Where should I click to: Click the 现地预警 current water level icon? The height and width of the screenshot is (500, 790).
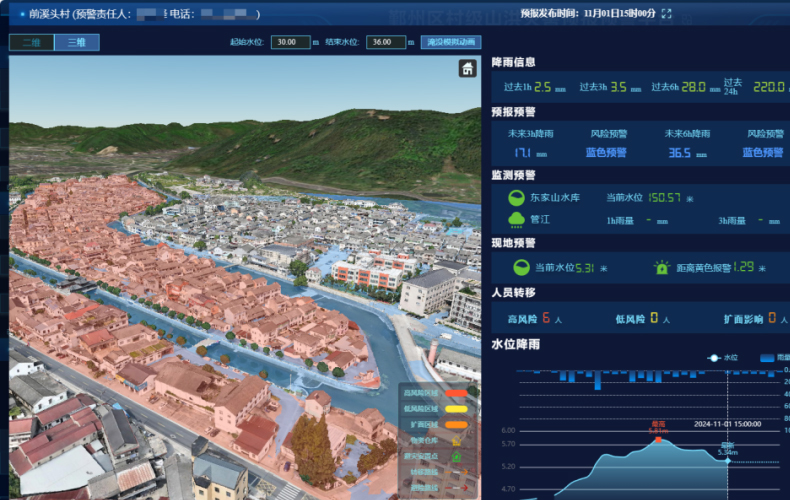pyautogui.click(x=521, y=267)
